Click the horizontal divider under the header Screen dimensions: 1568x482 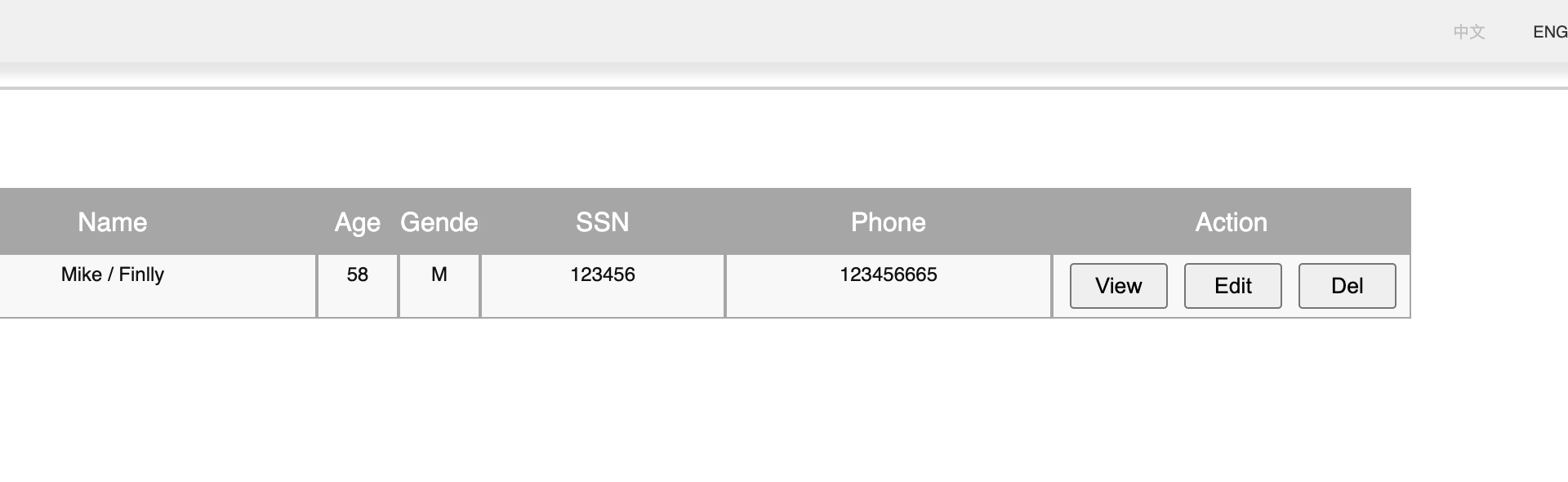click(784, 88)
